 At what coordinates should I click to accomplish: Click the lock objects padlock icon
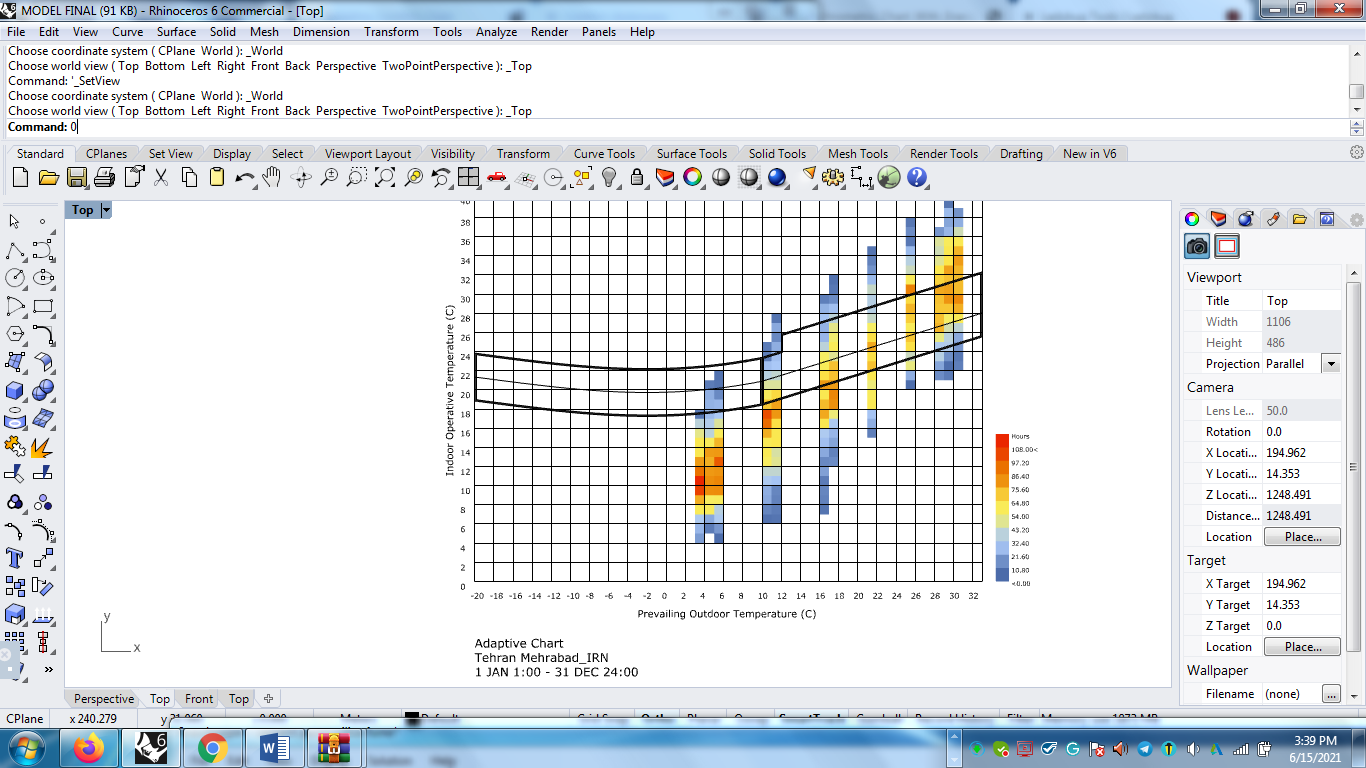tap(637, 178)
